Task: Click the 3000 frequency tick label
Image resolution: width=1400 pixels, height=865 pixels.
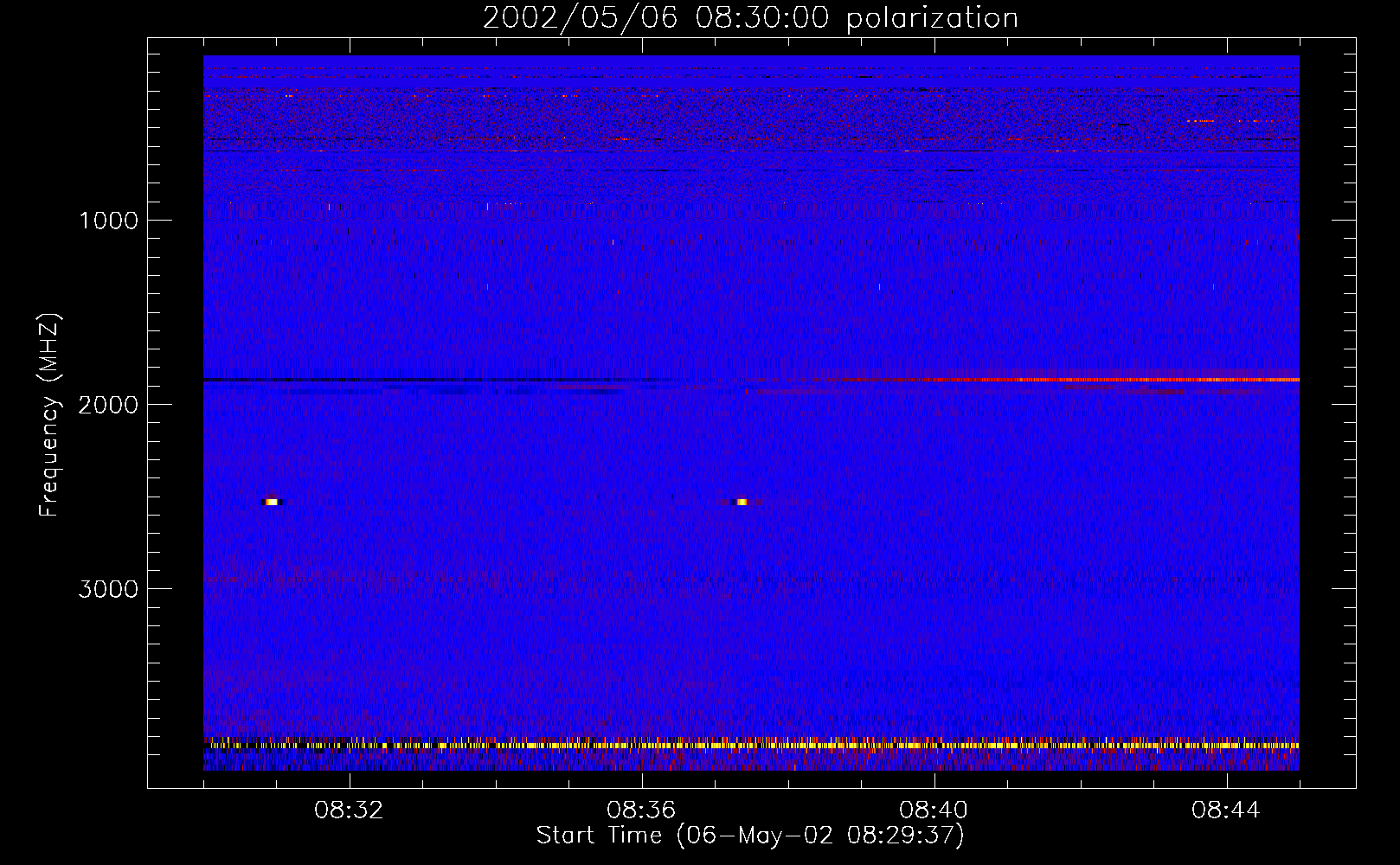Action: coord(108,589)
